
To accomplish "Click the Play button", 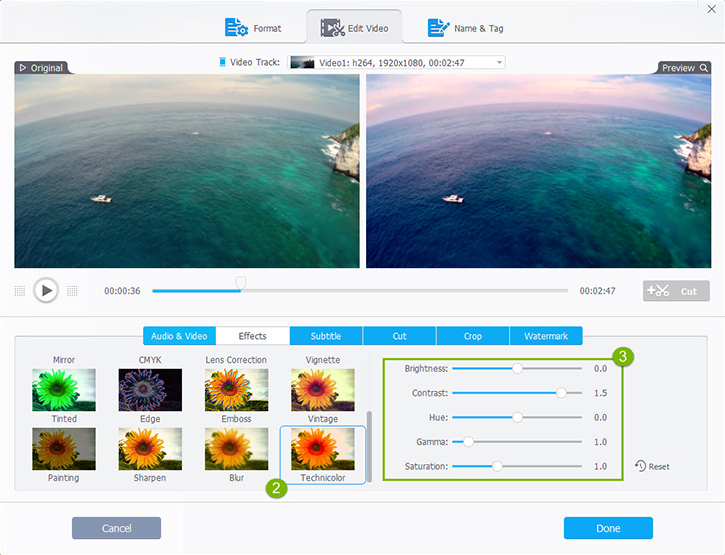I will click(x=46, y=290).
